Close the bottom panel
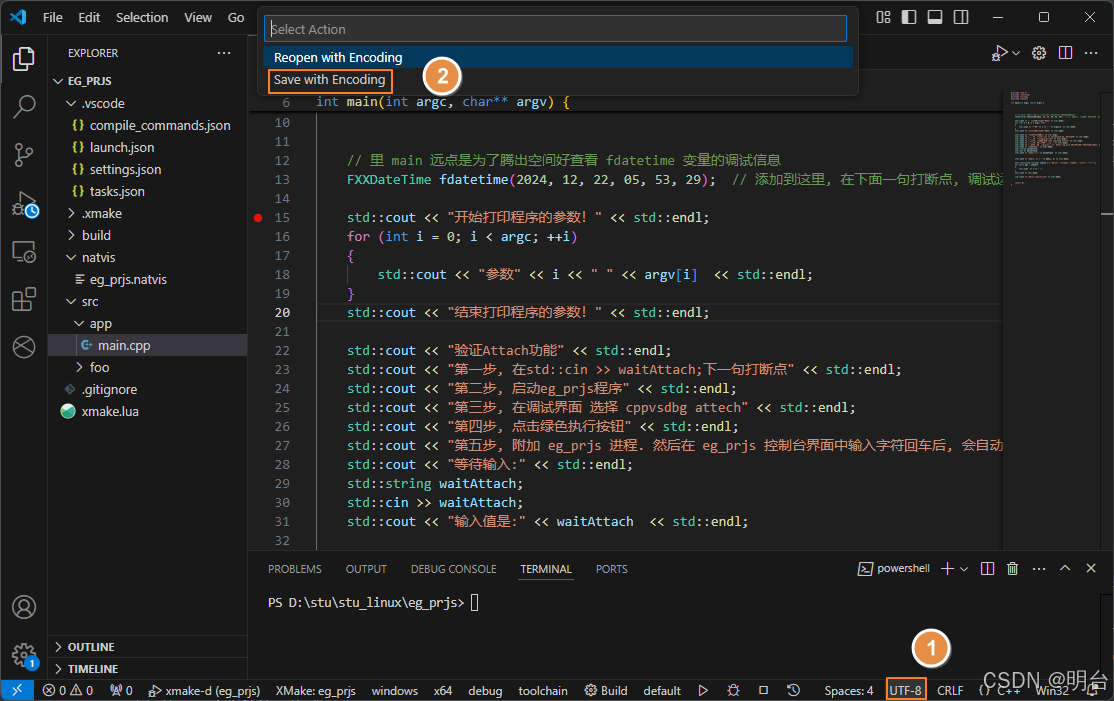 pyautogui.click(x=1091, y=568)
